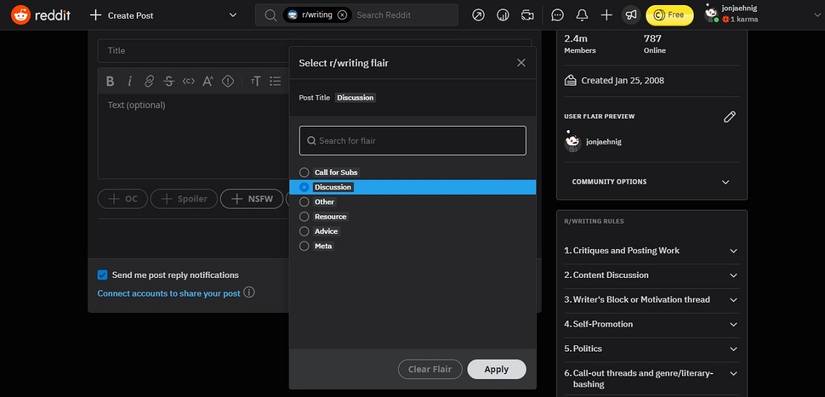Click the search magnifier icon in header
This screenshot has height=397, width=825.
pos(270,15)
